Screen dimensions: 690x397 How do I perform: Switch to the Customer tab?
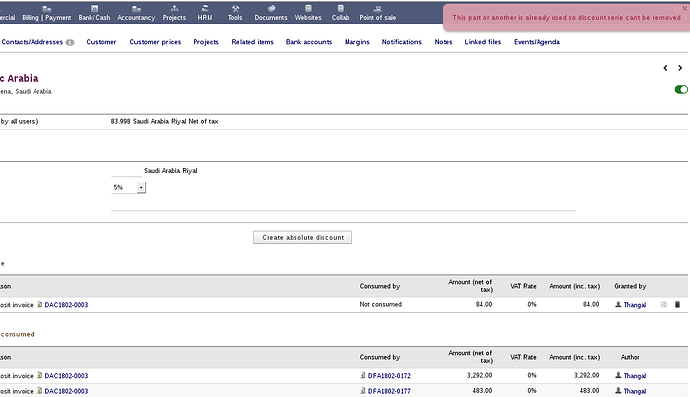pos(101,42)
